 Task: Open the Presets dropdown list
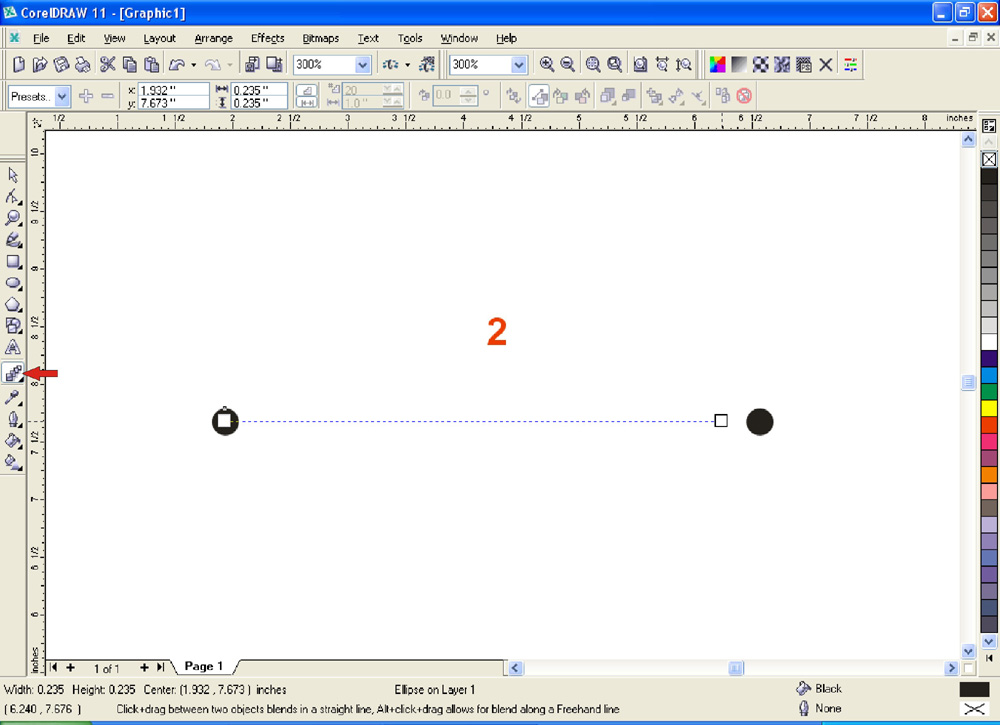[62, 96]
